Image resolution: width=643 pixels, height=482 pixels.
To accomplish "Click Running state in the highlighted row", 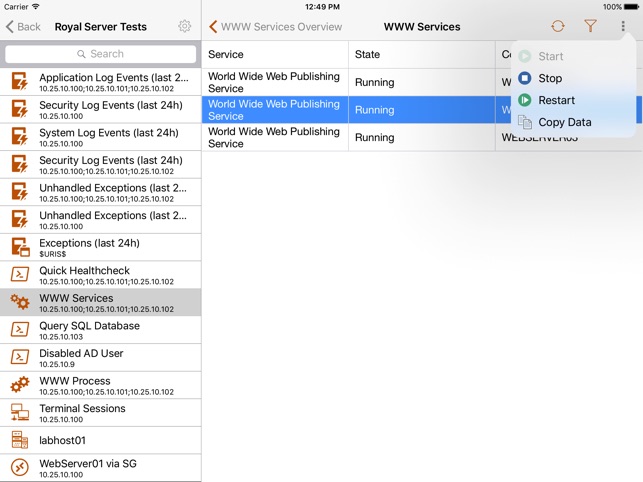I will coord(374,110).
